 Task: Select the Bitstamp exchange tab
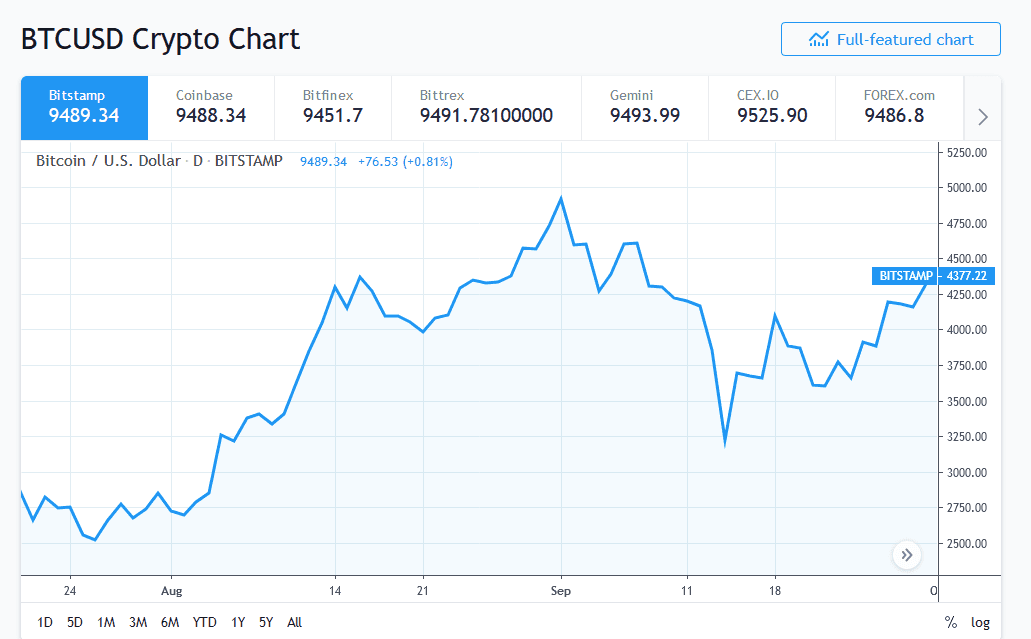(x=84, y=107)
